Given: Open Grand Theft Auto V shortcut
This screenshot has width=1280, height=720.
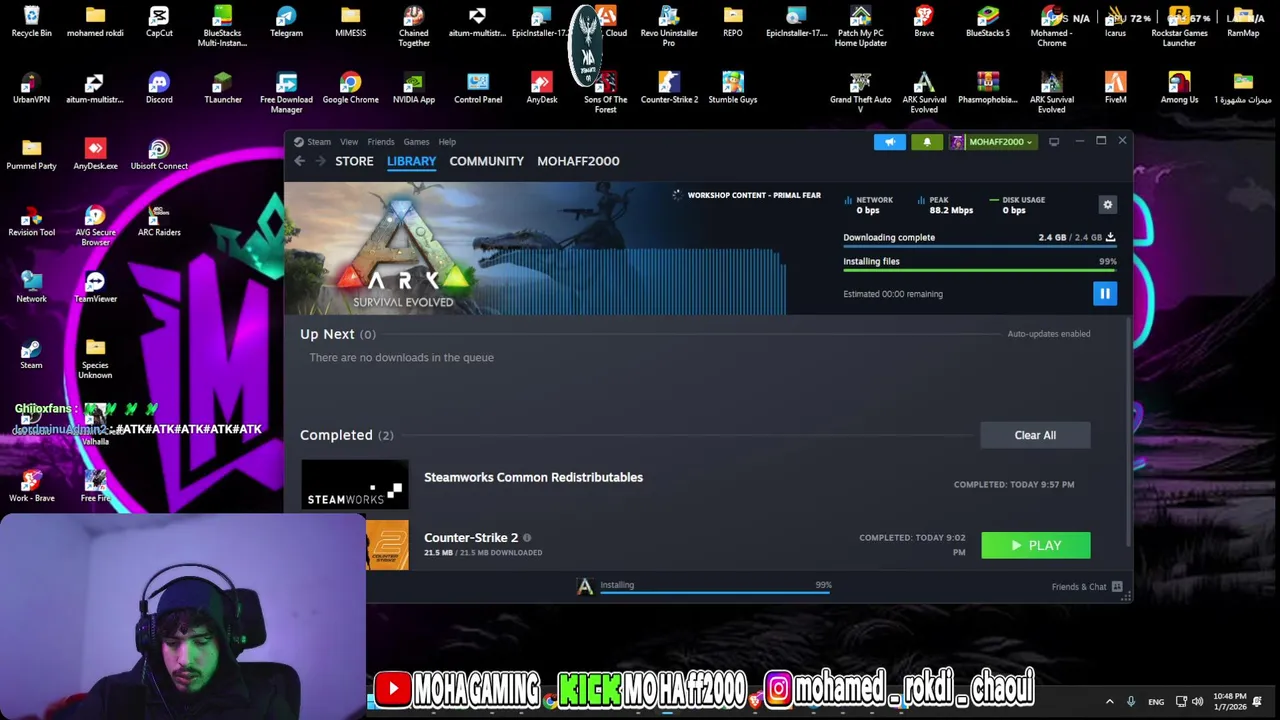Looking at the screenshot, I should pyautogui.click(x=860, y=92).
